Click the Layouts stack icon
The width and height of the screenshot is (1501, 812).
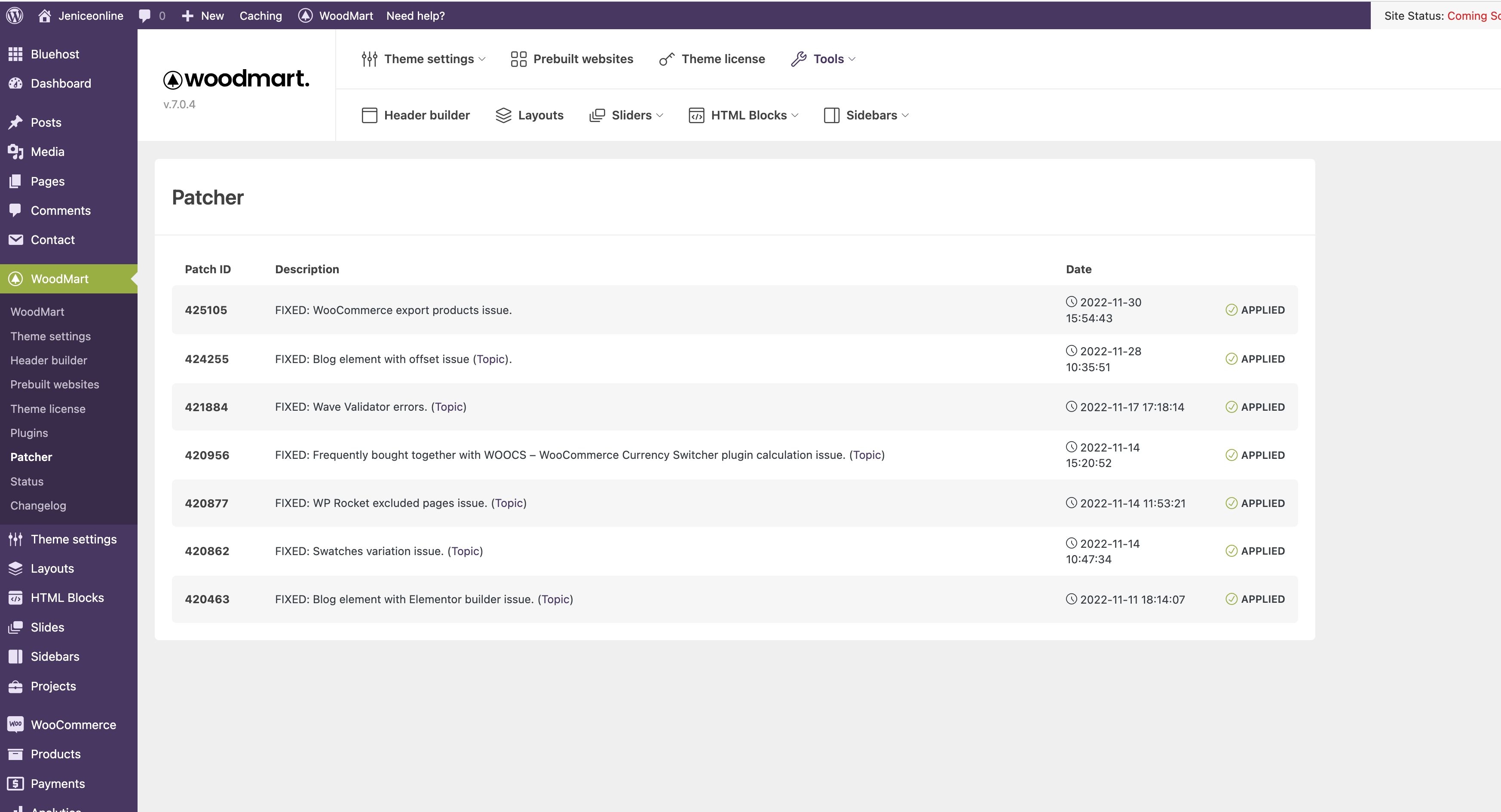(x=503, y=115)
